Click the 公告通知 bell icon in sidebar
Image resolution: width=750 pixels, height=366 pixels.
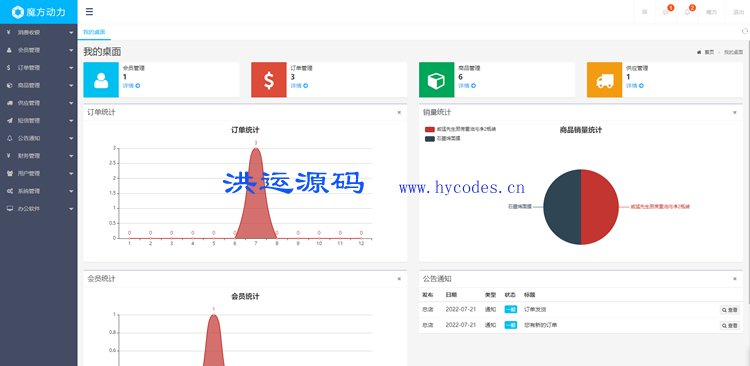point(10,138)
